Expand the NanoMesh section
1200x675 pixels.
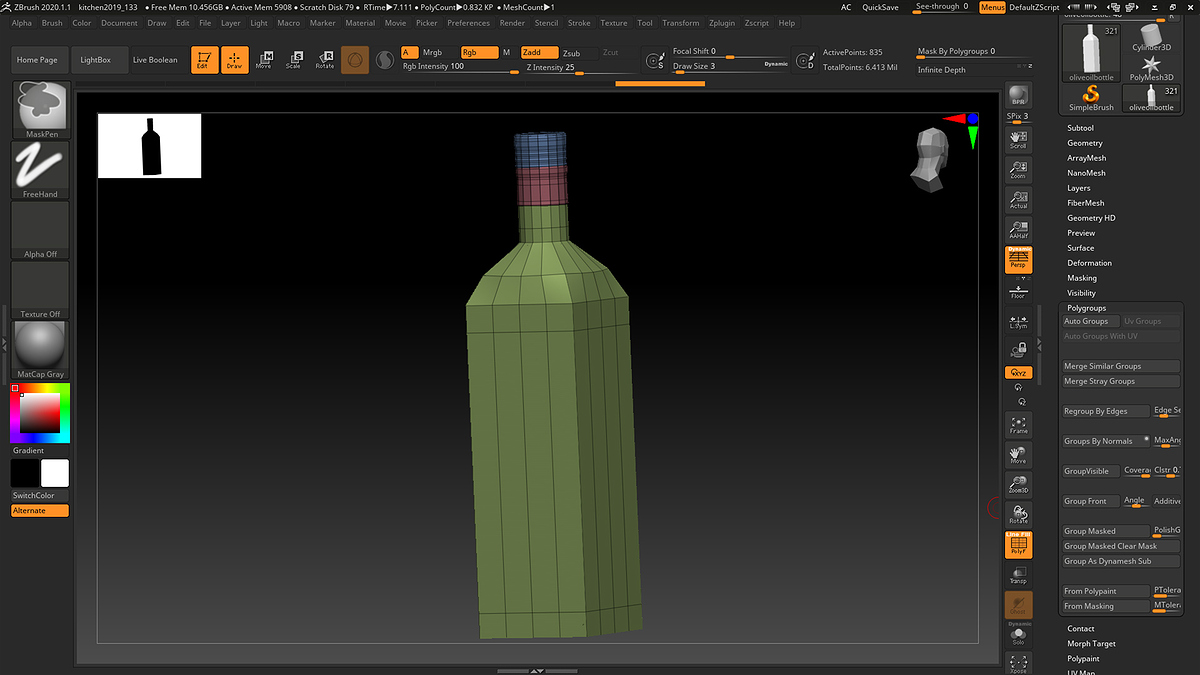1086,173
